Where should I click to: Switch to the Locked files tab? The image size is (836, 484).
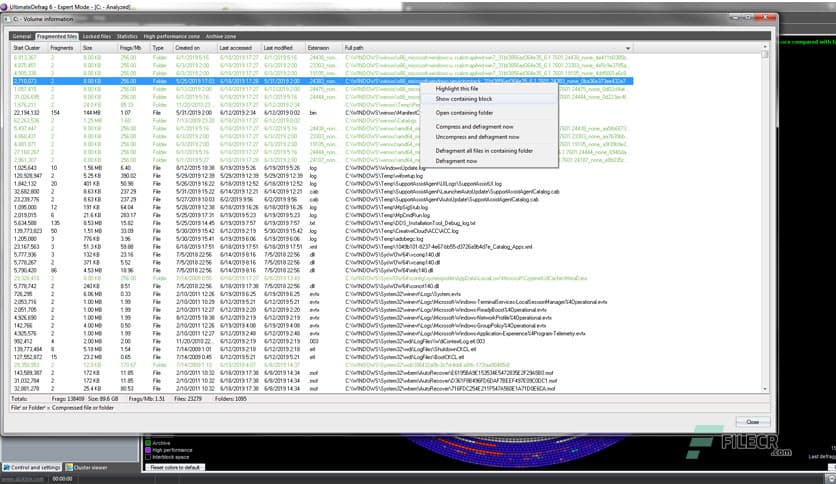pyautogui.click(x=97, y=36)
